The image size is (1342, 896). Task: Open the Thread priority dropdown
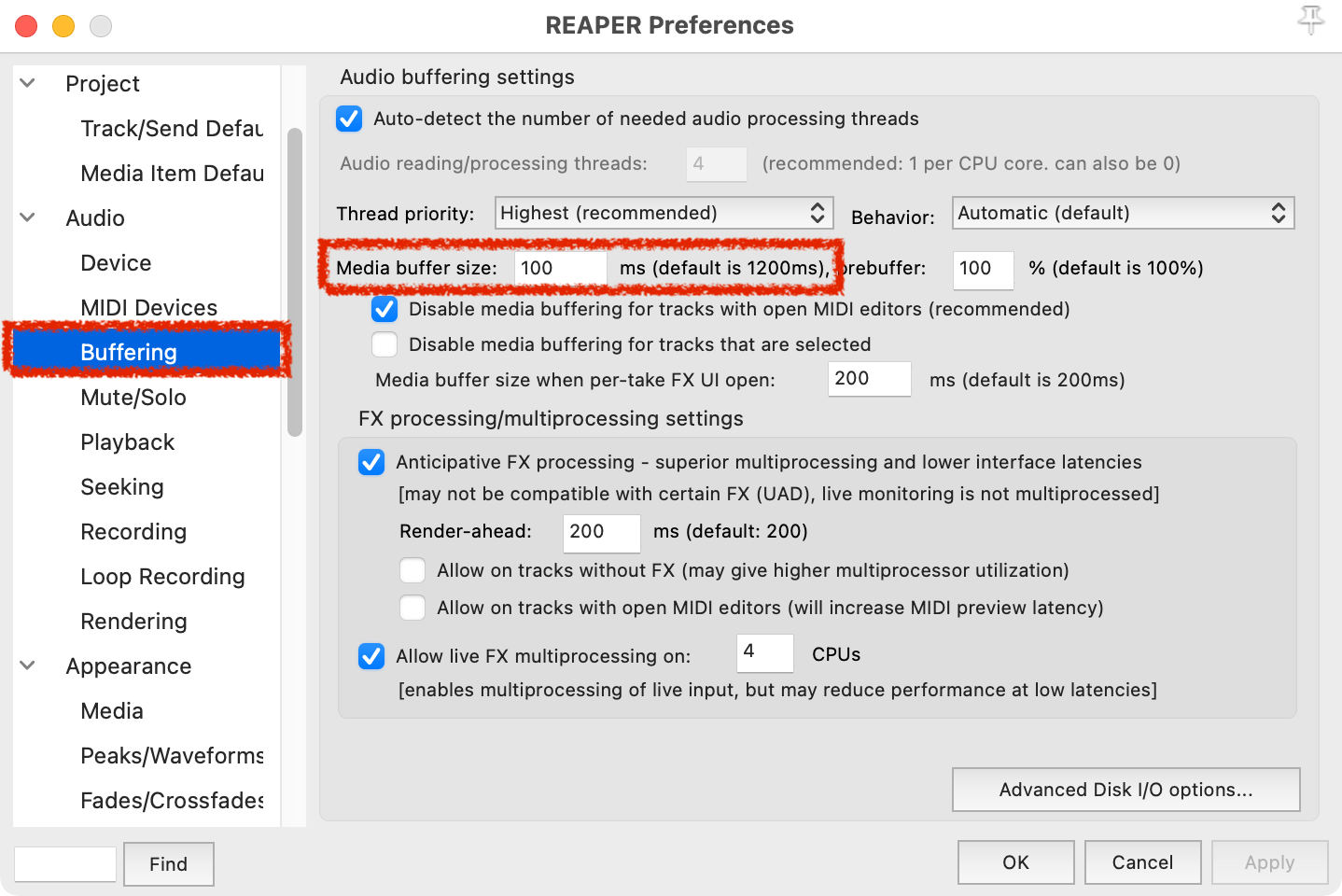663,213
